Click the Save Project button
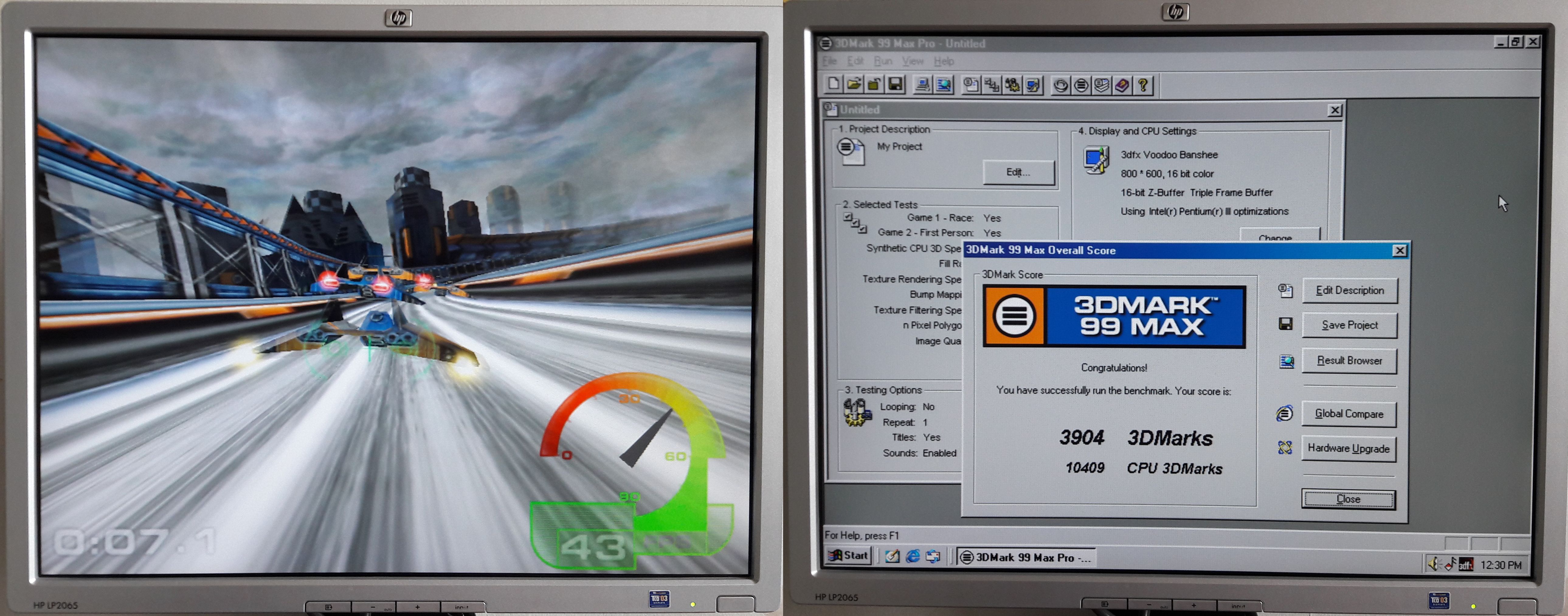 pyautogui.click(x=1349, y=325)
